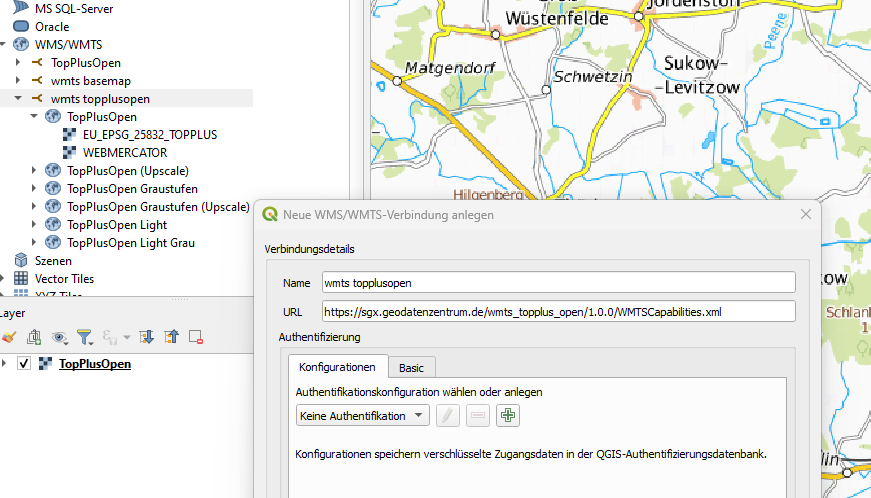Click Wüstenfelde label on the map

tap(557, 18)
